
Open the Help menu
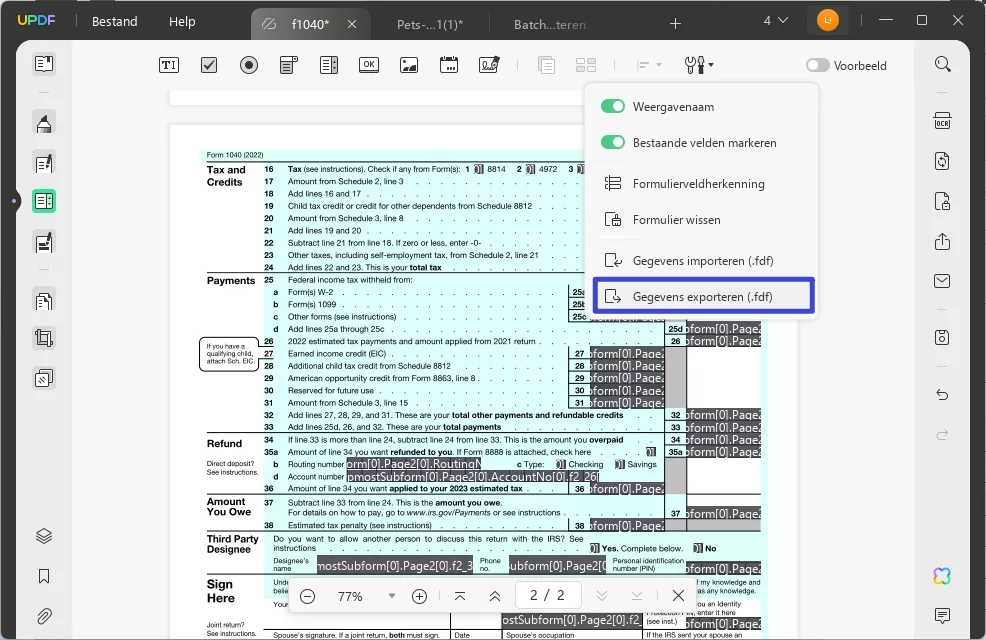click(x=182, y=21)
